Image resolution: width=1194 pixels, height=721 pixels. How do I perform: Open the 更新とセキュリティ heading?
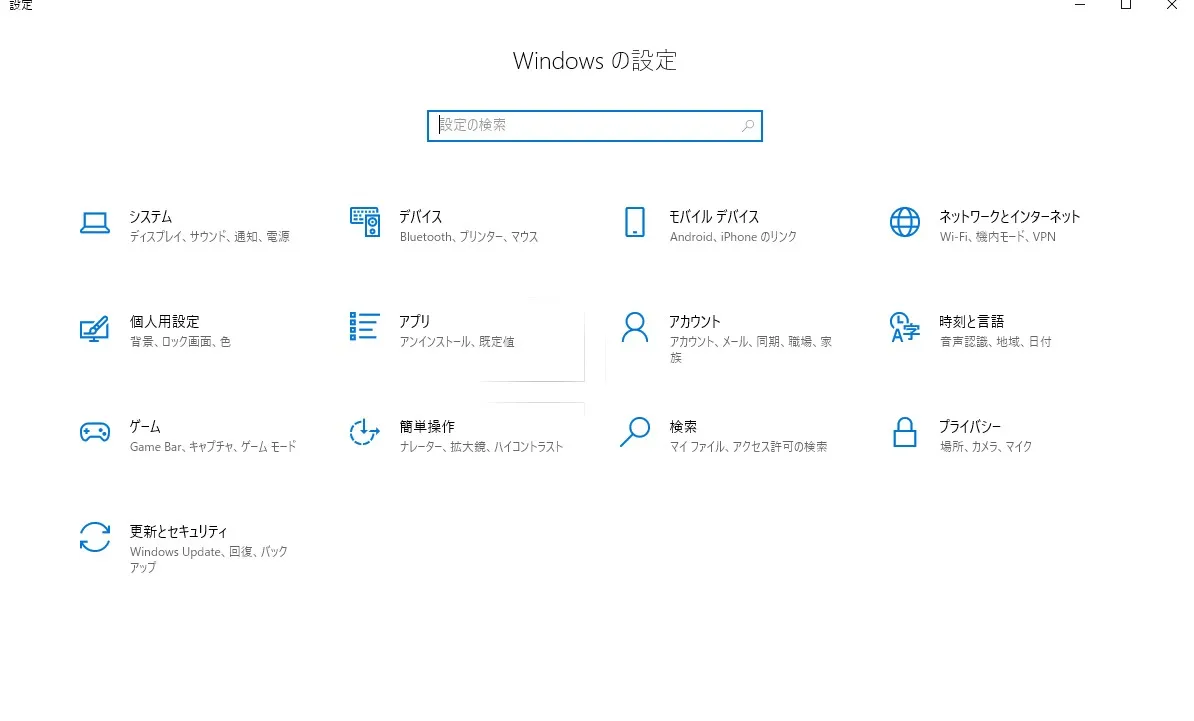(178, 532)
